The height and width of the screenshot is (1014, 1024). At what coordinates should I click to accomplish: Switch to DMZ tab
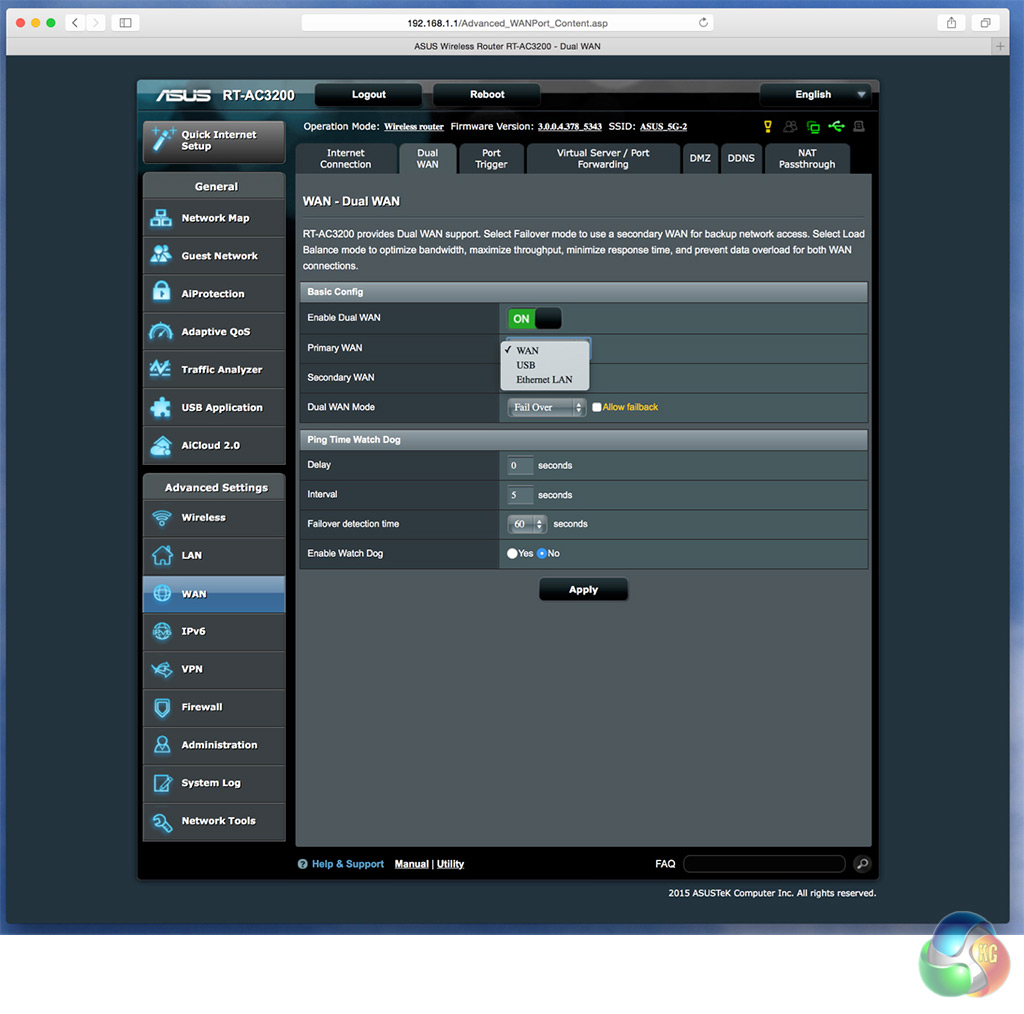[700, 159]
